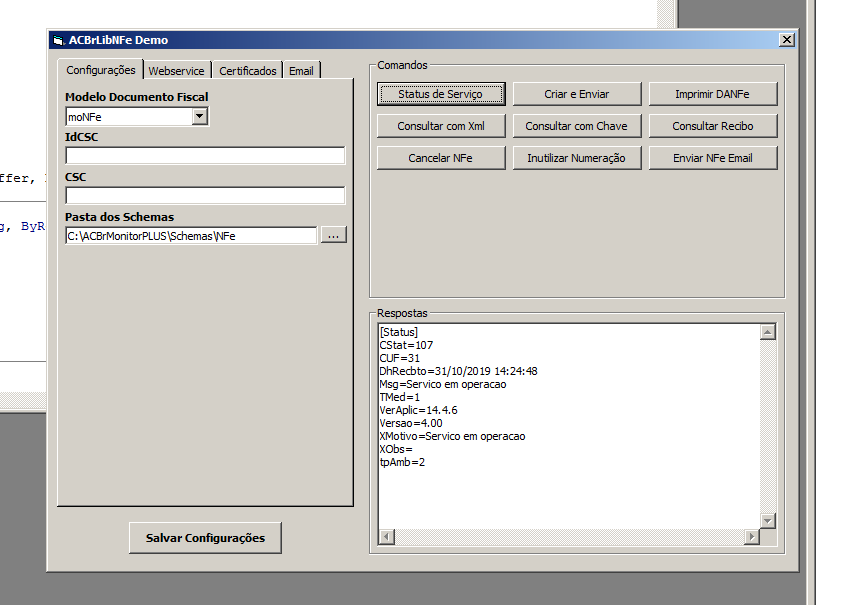This screenshot has width=843, height=605.
Task: Click the Status de Serviço button
Action: [x=441, y=94]
